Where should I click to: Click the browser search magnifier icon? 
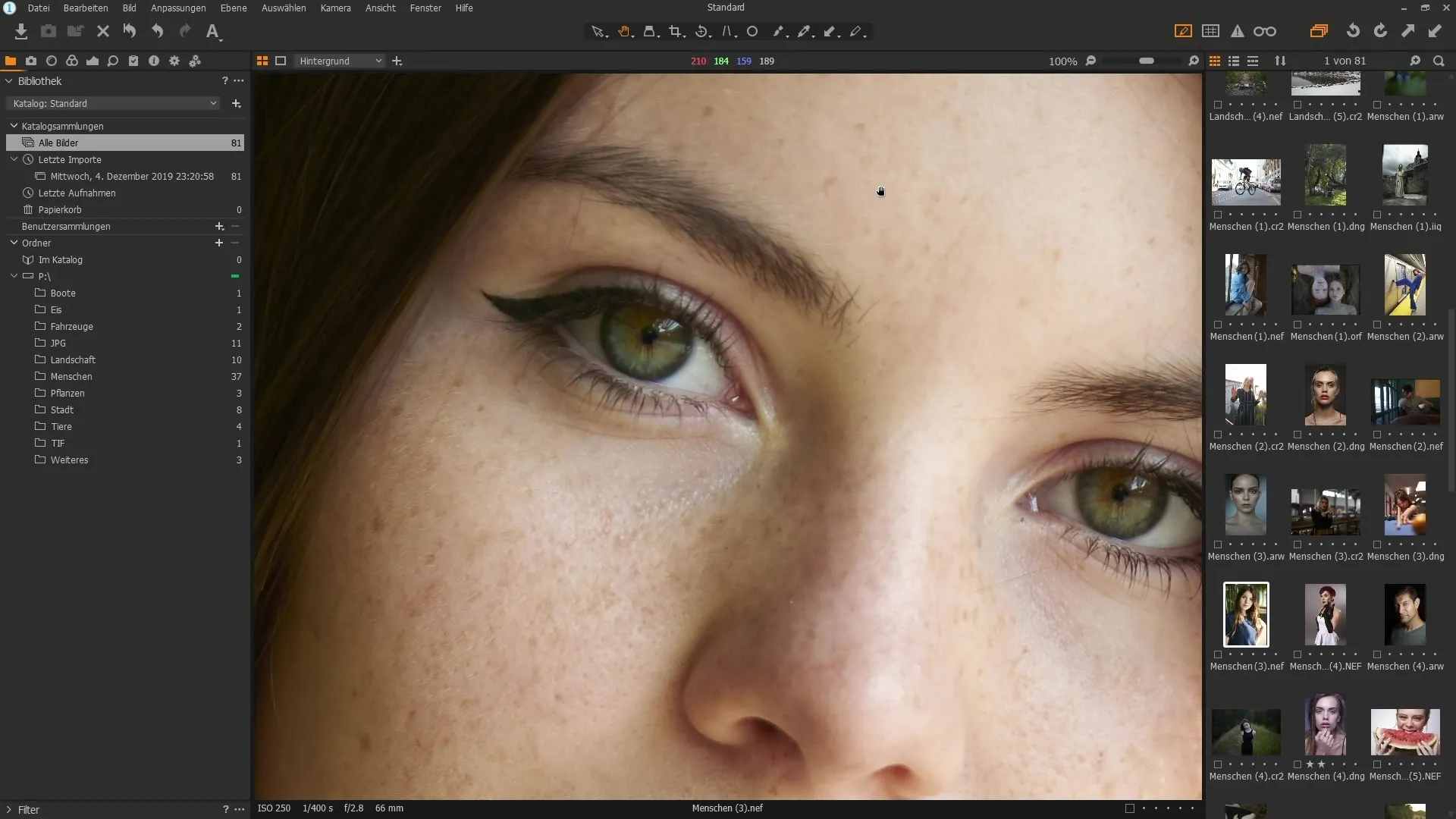[1439, 61]
